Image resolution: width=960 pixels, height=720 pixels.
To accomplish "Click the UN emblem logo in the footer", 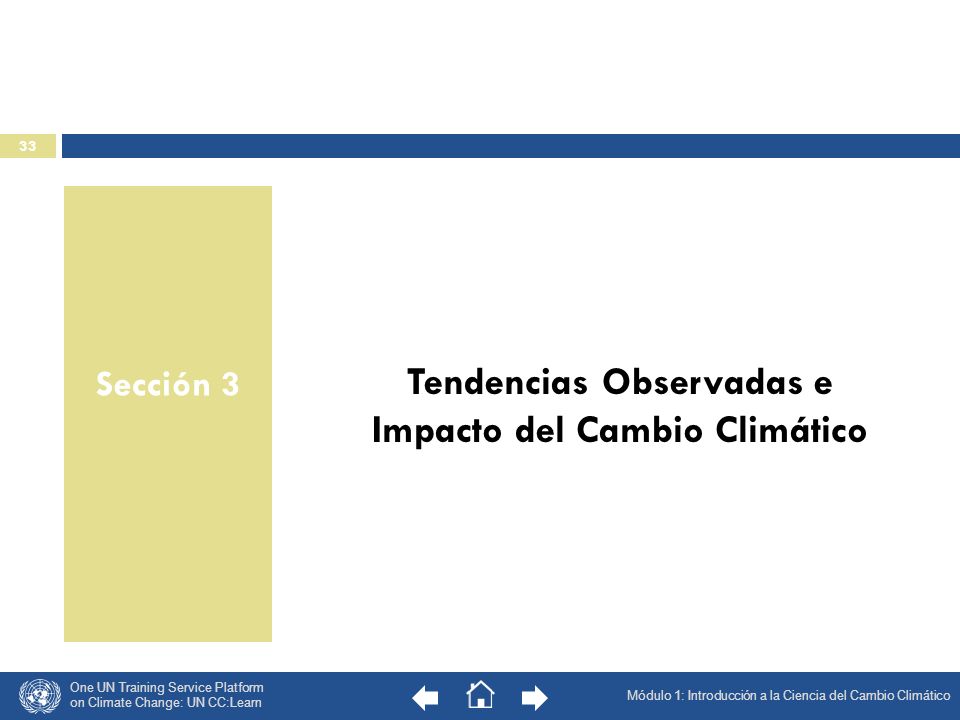I will (x=40, y=696).
